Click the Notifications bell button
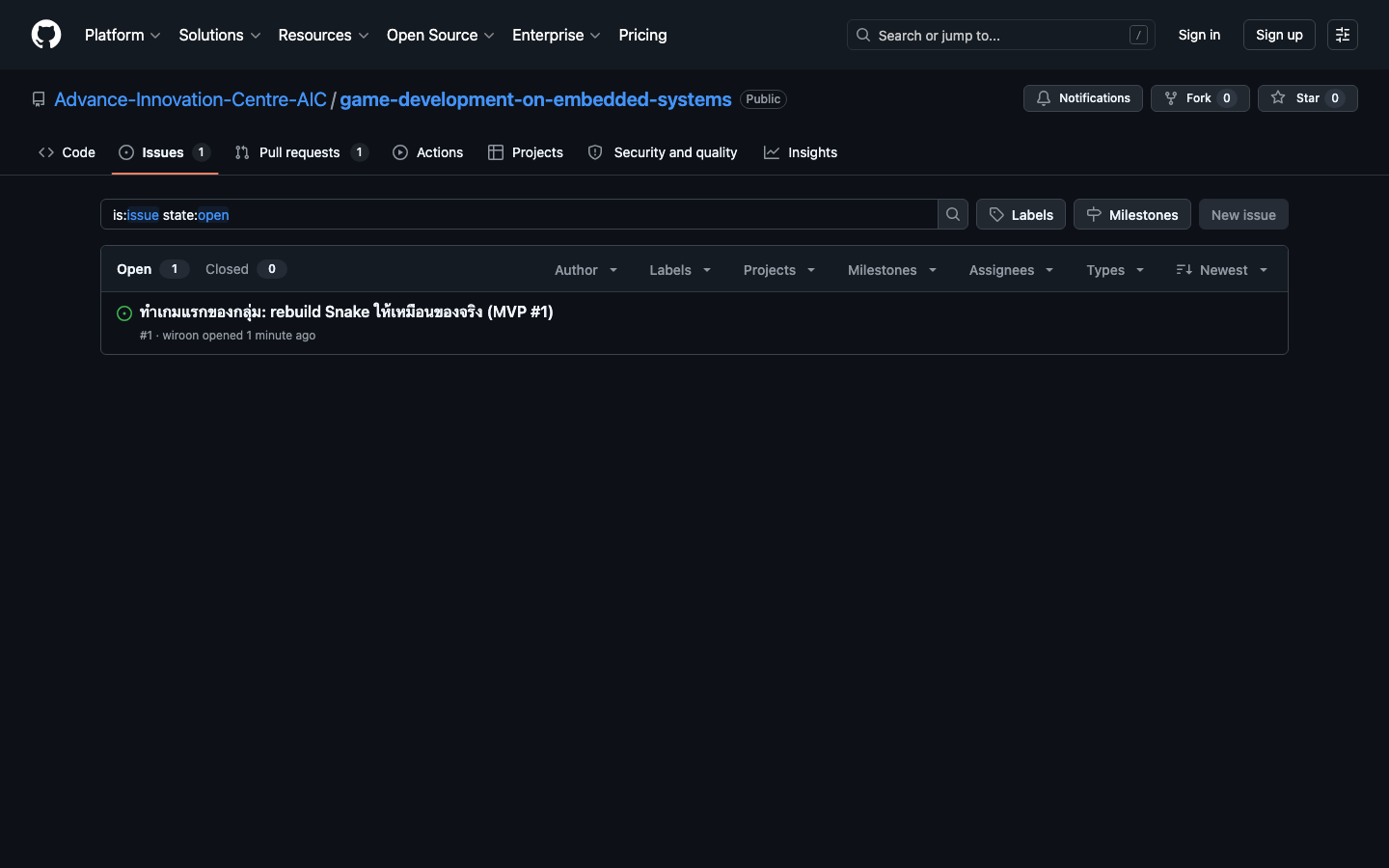Viewport: 1389px width, 868px height. coord(1082,98)
